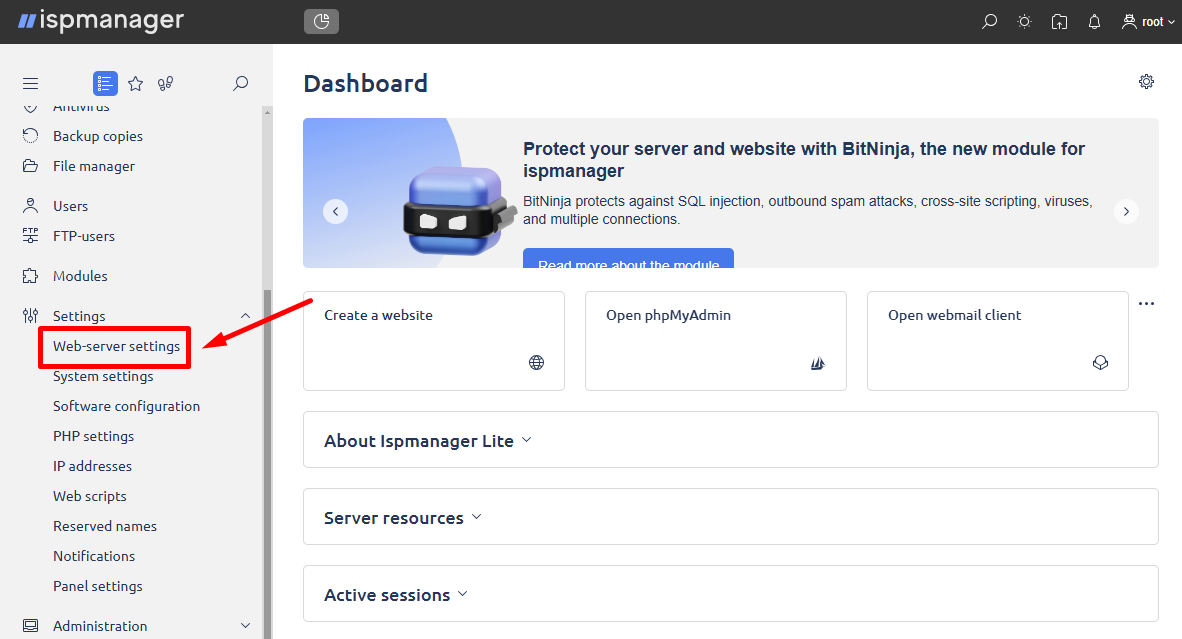Image resolution: width=1182 pixels, height=639 pixels.
Task: Open System settings
Action: pyautogui.click(x=103, y=377)
